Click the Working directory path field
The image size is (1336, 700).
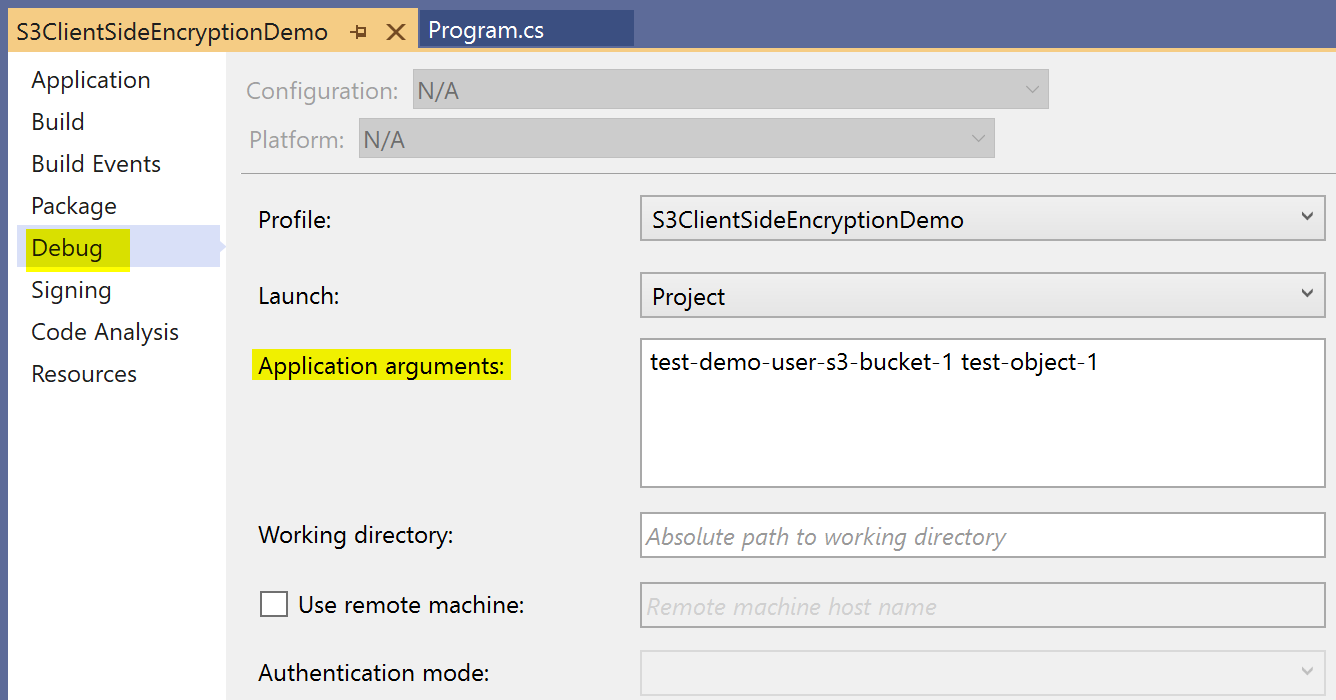click(982, 536)
